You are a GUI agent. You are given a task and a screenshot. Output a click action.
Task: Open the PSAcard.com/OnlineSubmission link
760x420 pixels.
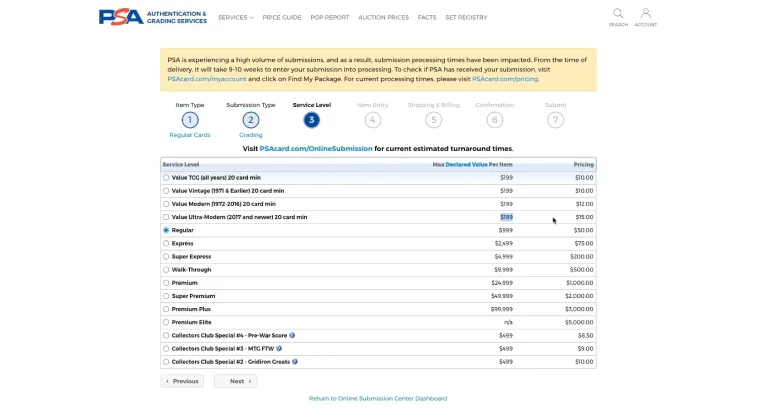(315, 148)
